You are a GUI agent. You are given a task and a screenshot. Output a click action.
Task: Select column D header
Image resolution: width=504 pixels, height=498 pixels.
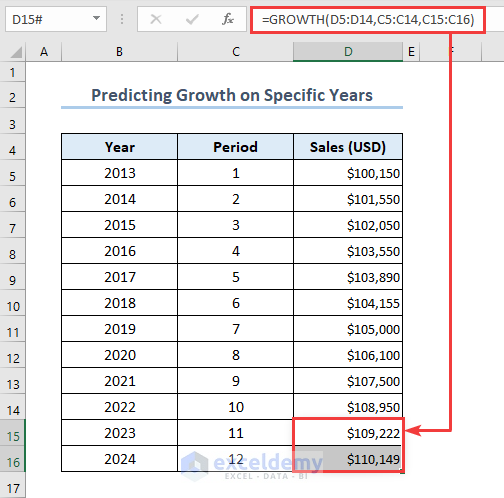(x=348, y=52)
